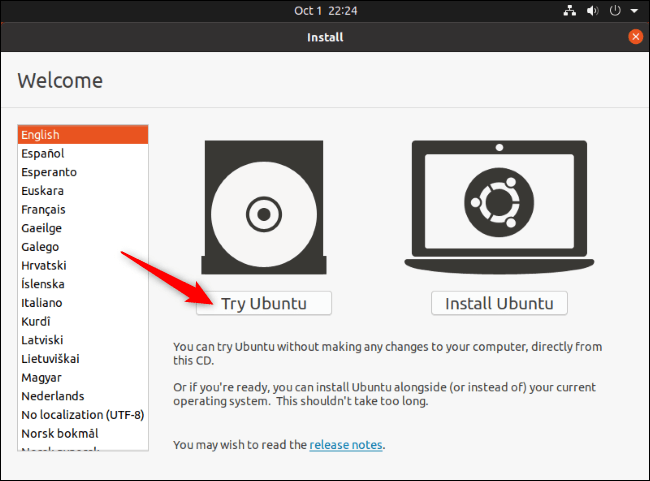Choose Italiano from the language list
This screenshot has height=481, width=650.
pyautogui.click(x=83, y=303)
